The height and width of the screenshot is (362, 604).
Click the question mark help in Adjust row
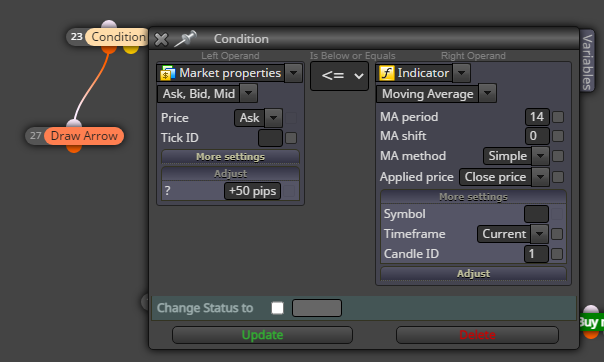point(167,191)
